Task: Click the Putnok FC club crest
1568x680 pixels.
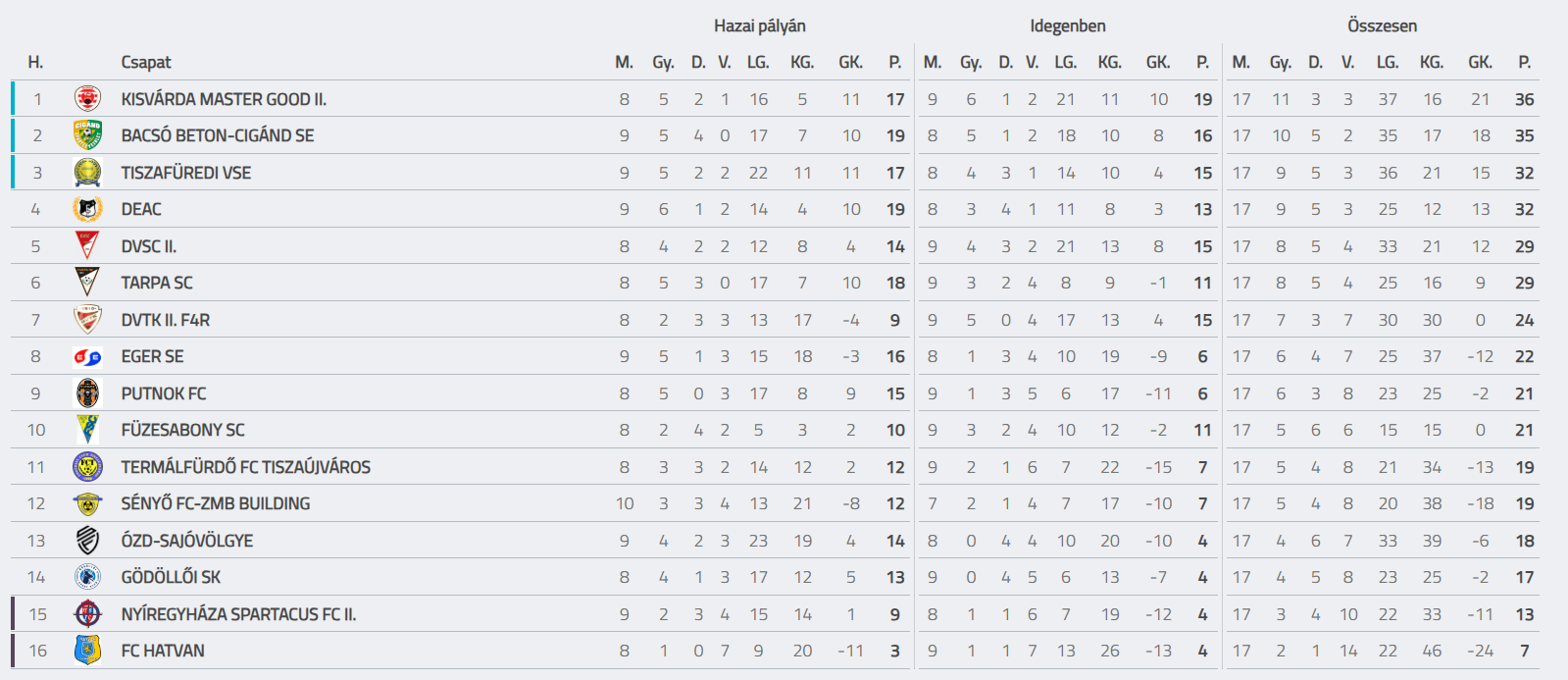Action: point(87,393)
